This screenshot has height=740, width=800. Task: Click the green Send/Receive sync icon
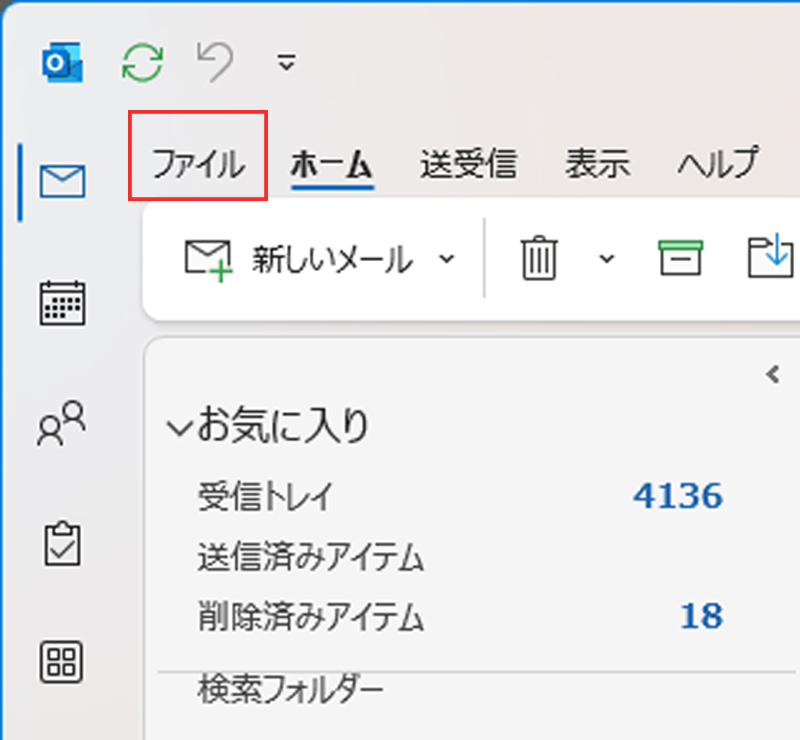[142, 63]
